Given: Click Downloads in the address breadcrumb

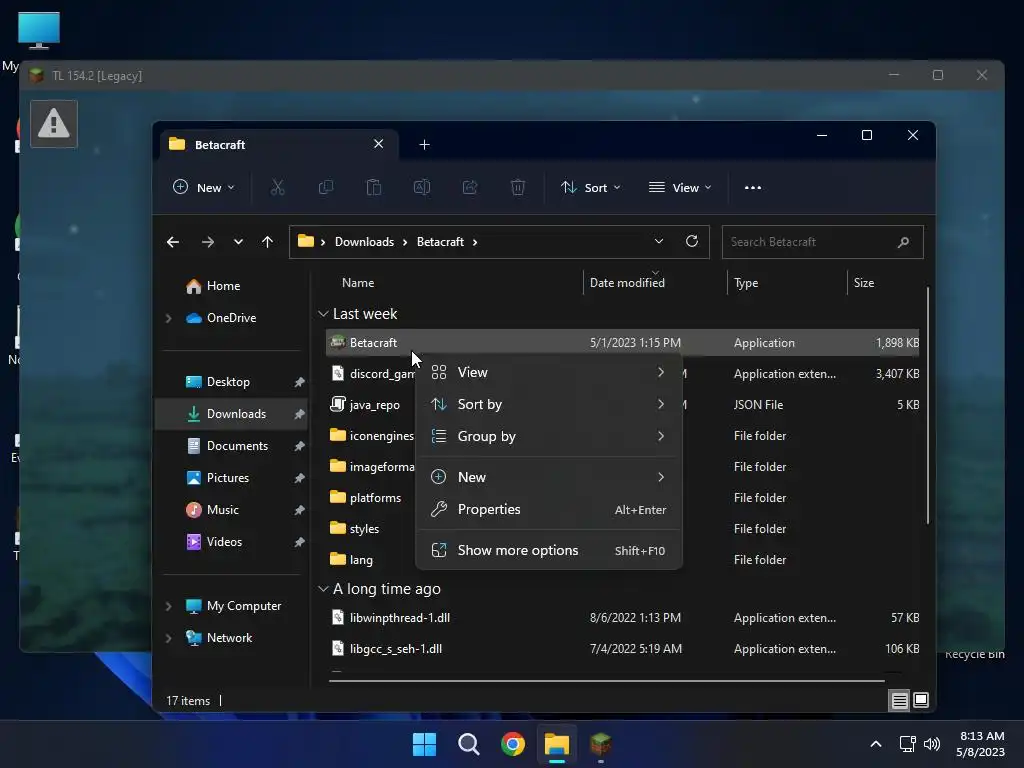Looking at the screenshot, I should click(364, 242).
